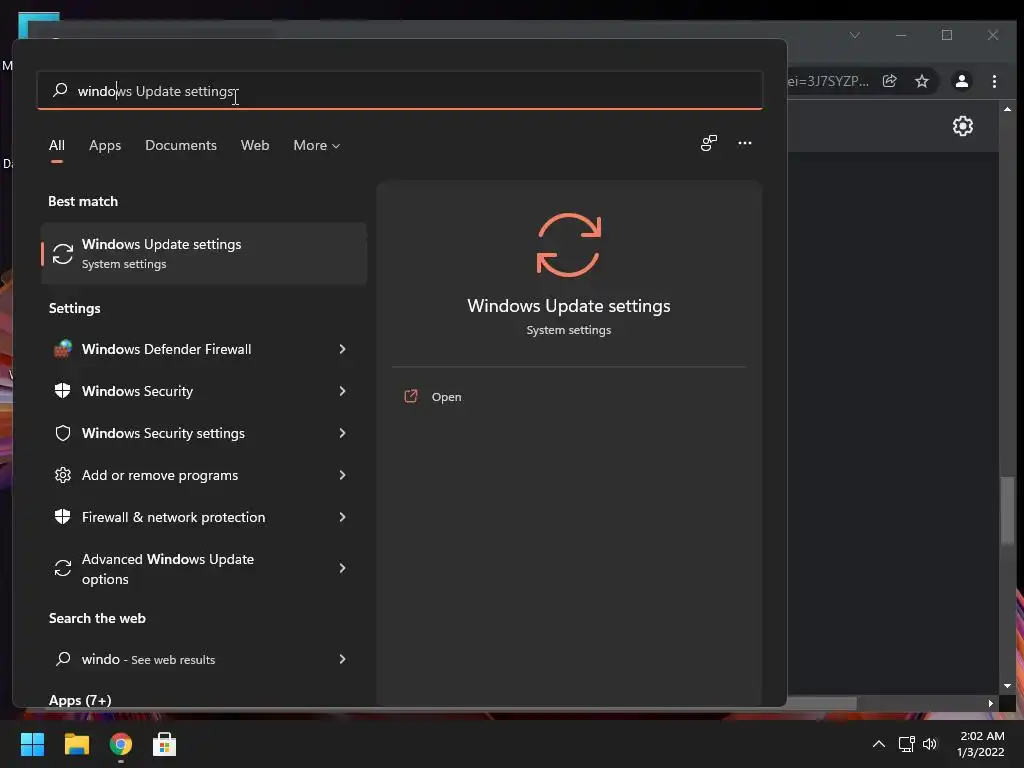Click the Windows Defender Firewall globe icon
Screen dimensions: 1024x768
pyautogui.click(x=63, y=349)
